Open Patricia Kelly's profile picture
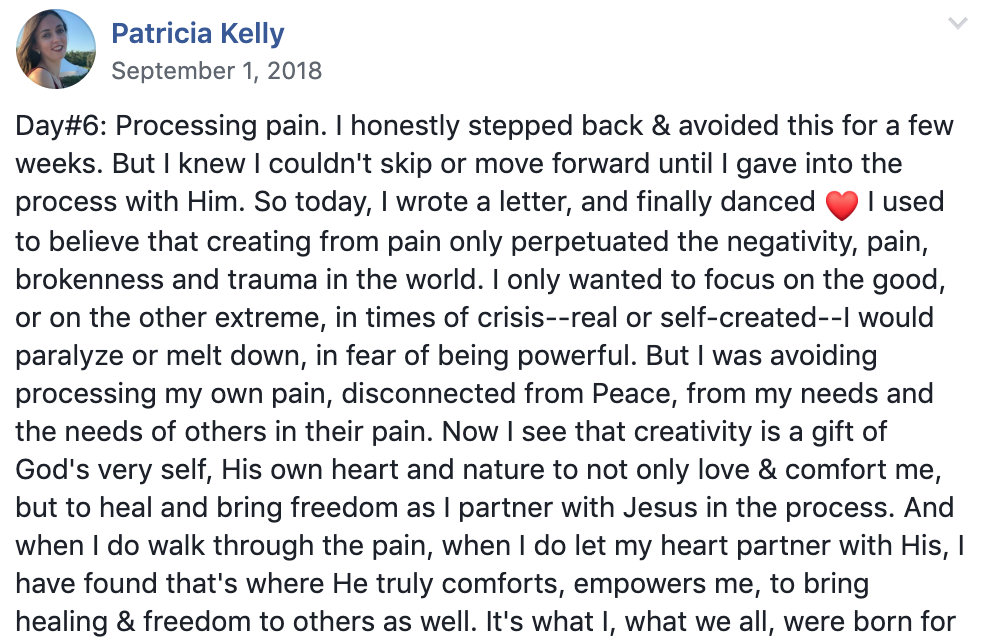 [x=56, y=48]
